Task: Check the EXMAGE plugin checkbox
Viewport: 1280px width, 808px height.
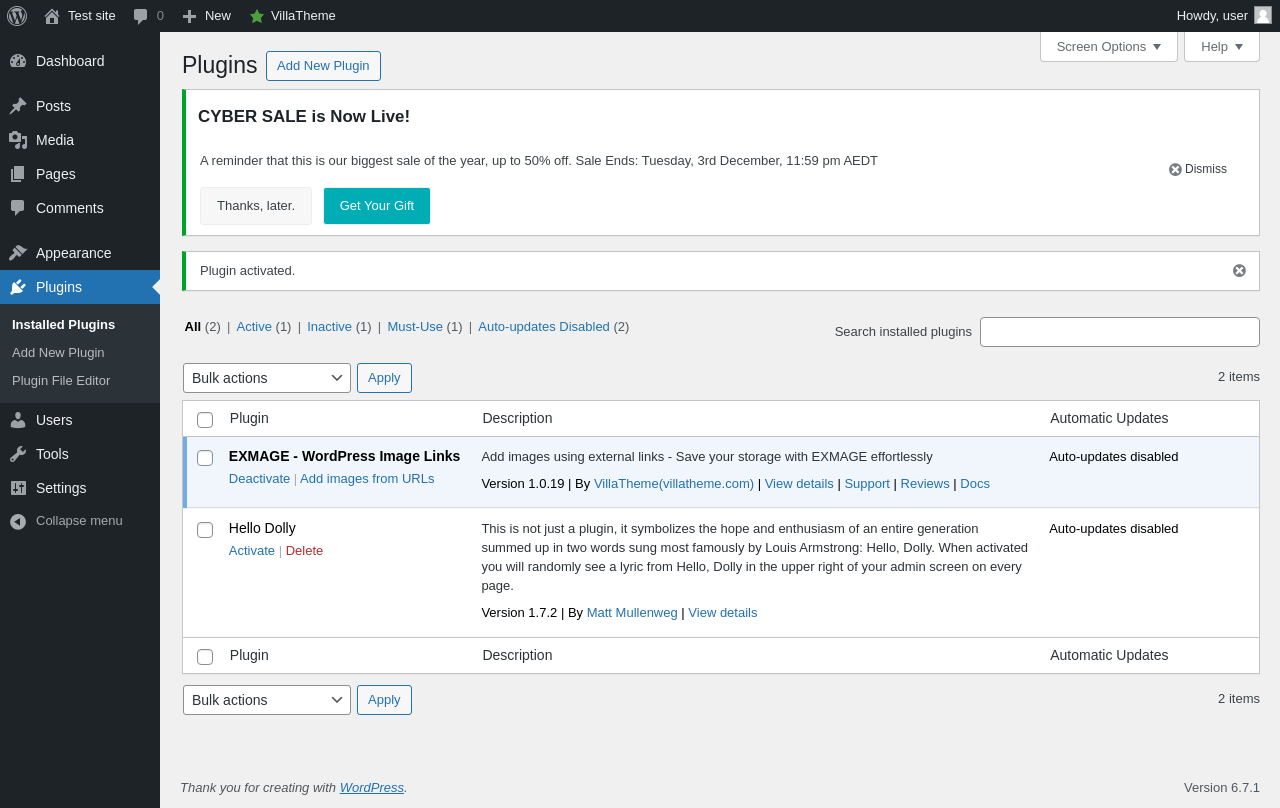Action: (205, 458)
